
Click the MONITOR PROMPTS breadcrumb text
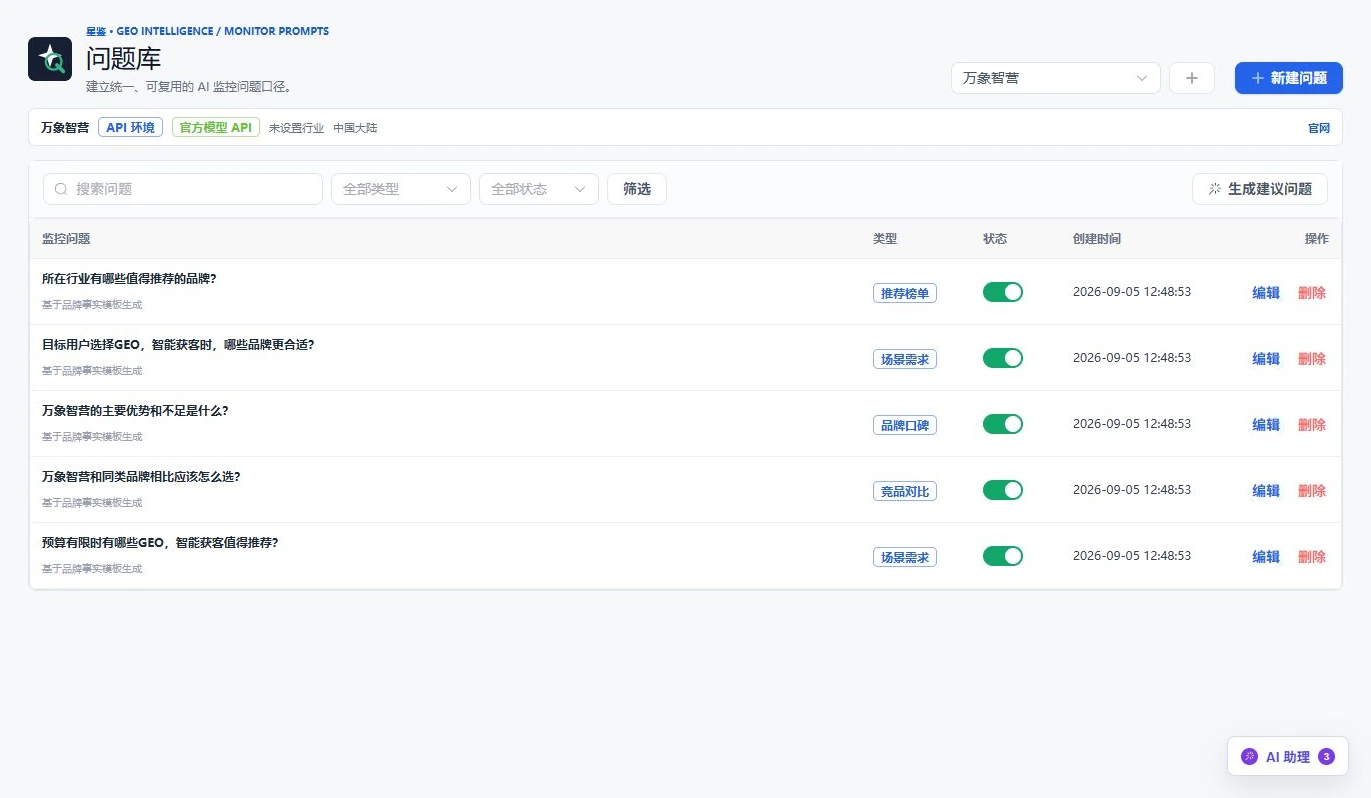click(x=276, y=31)
